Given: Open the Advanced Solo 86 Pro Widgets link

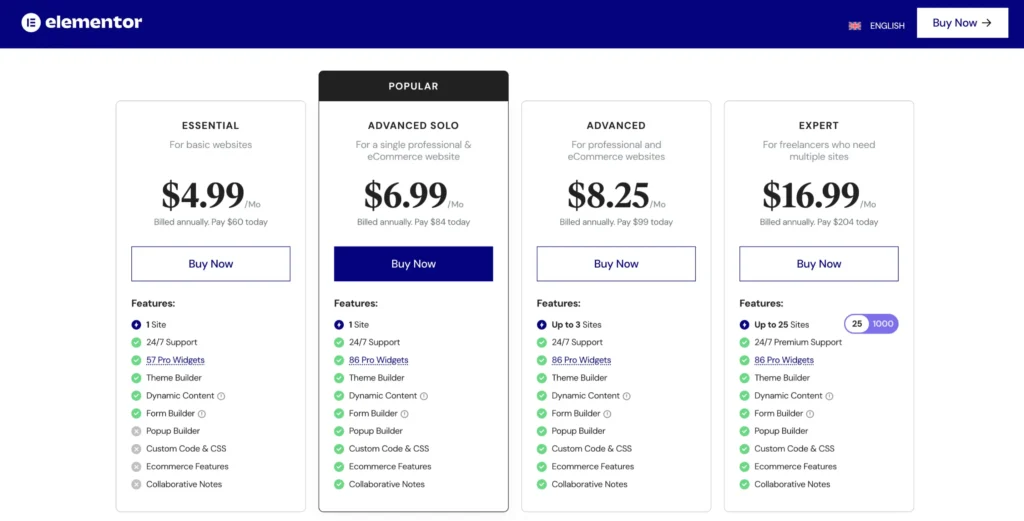Looking at the screenshot, I should pos(378,360).
